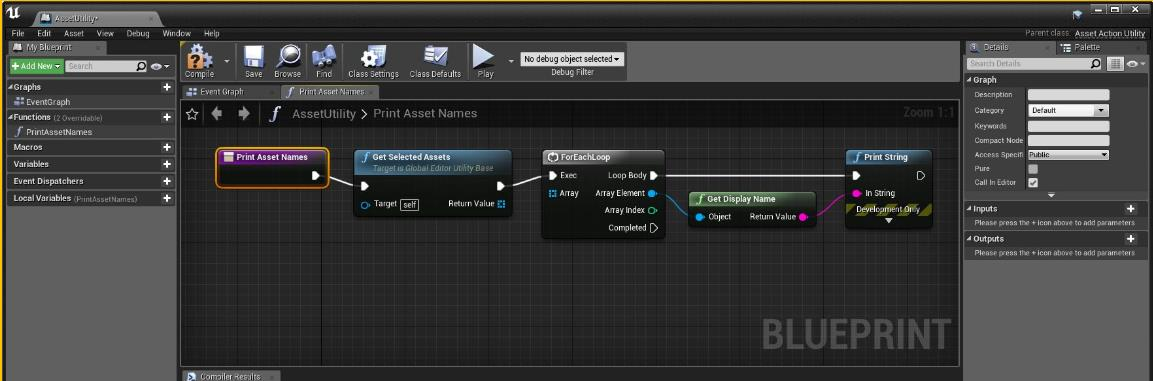Add an input parameter with plus icon
Screen dimensions: 1153x381
pyautogui.click(x=1130, y=209)
